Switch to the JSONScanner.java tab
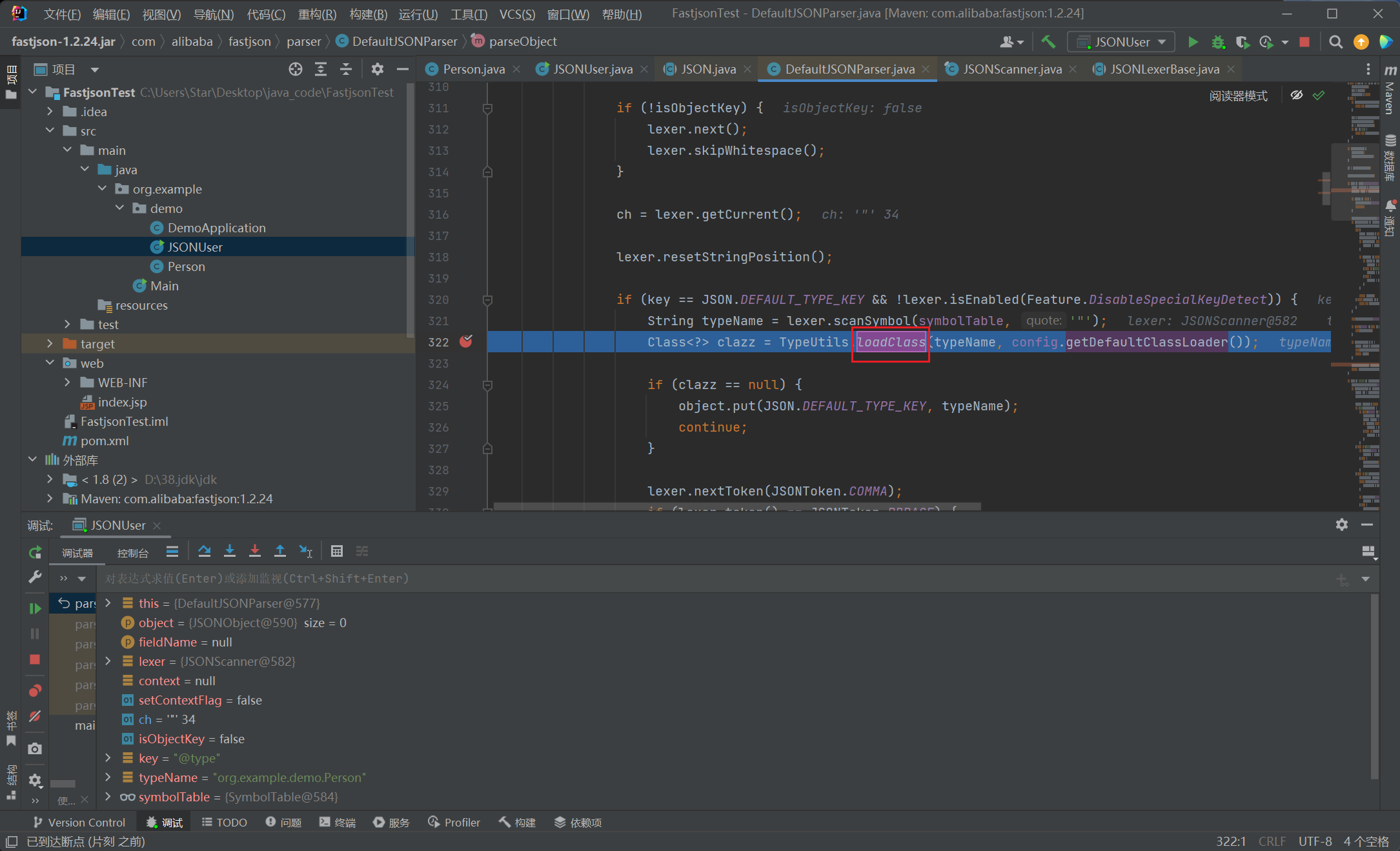Viewport: 1400px width, 851px height. pyautogui.click(x=1011, y=69)
